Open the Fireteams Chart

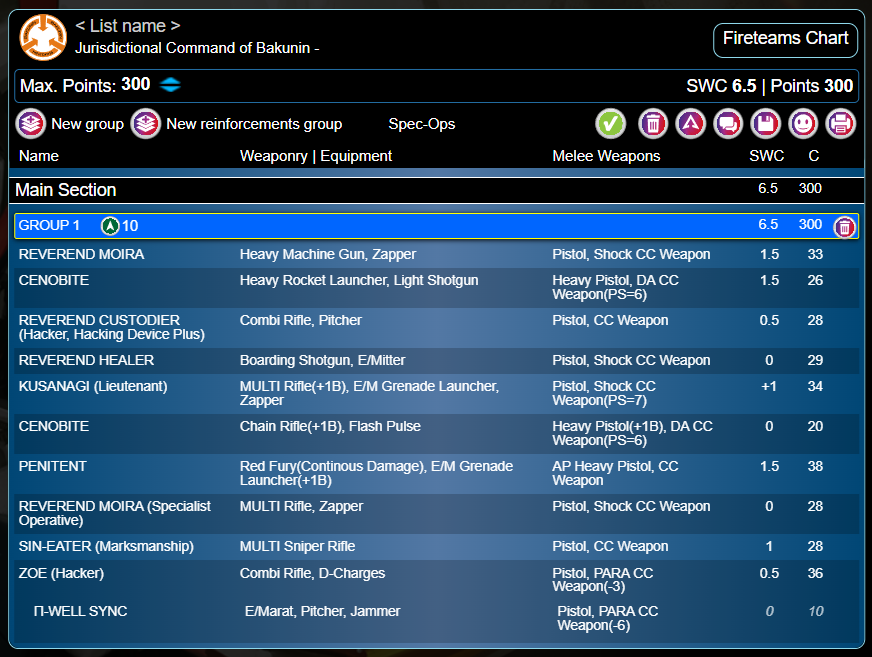point(785,40)
